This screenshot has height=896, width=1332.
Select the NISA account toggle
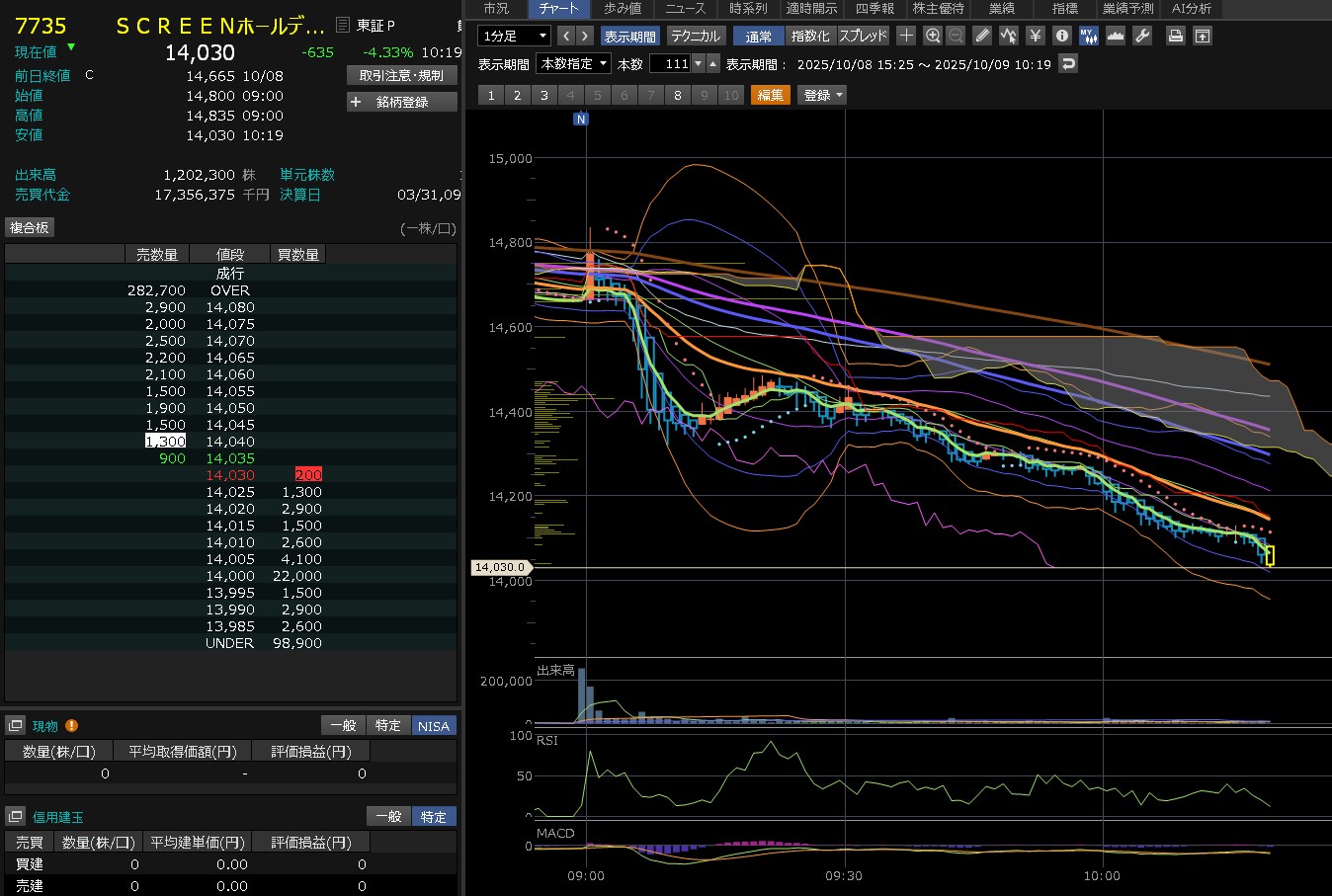434,726
